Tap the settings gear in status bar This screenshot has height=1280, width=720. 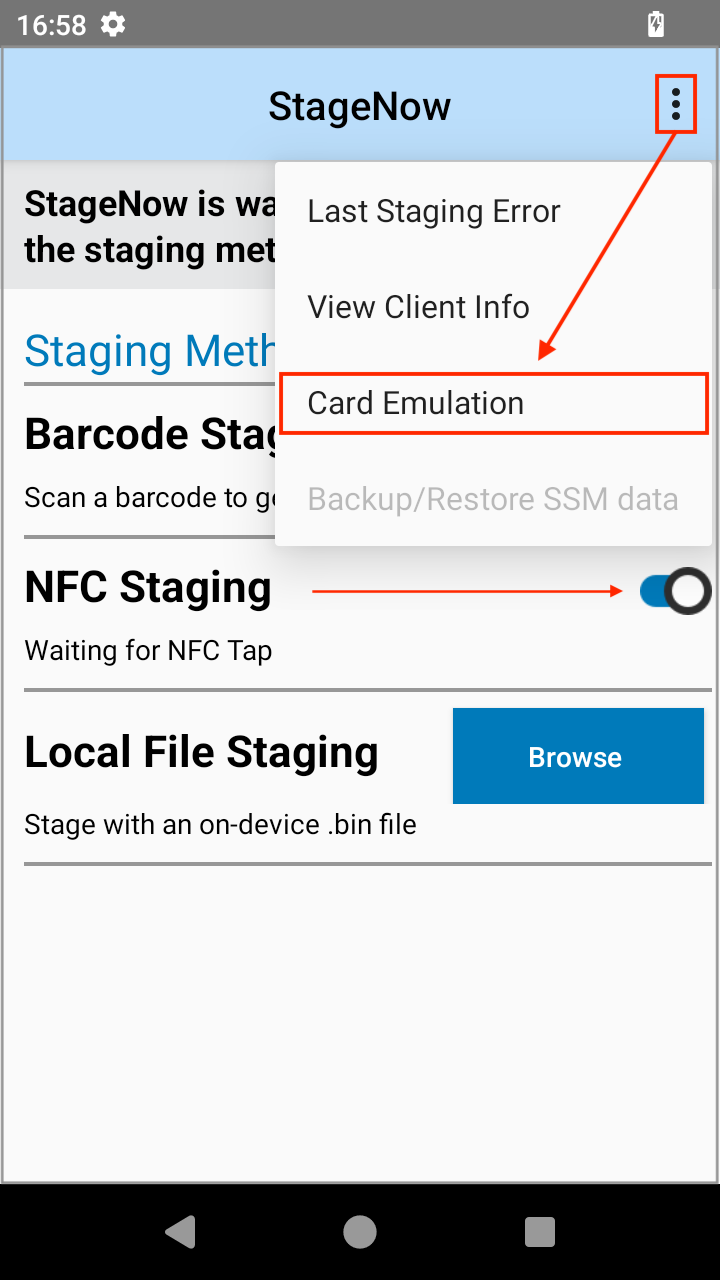[x=114, y=24]
